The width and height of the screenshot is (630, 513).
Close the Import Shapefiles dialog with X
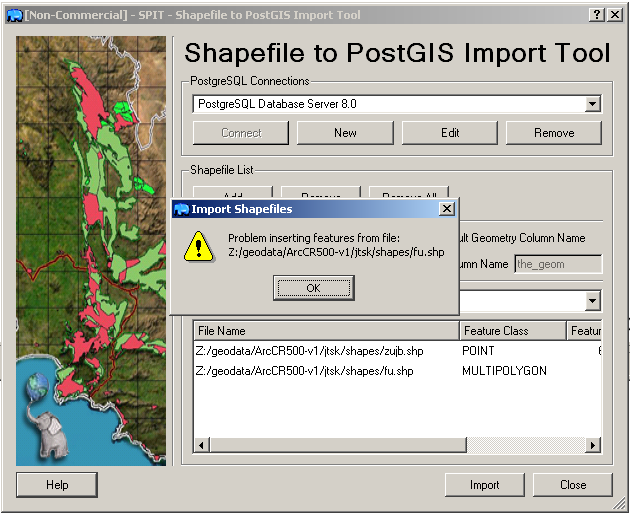point(446,208)
